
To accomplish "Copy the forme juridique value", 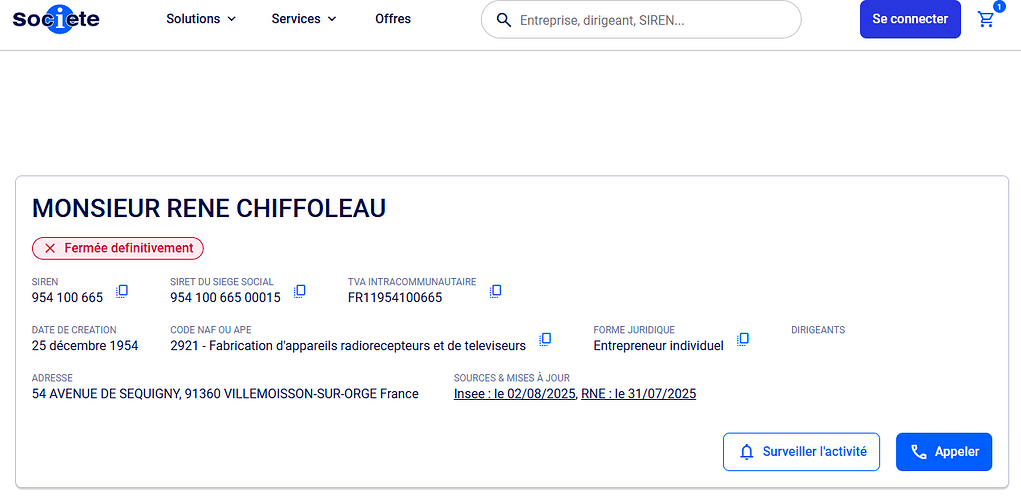I will tap(743, 339).
